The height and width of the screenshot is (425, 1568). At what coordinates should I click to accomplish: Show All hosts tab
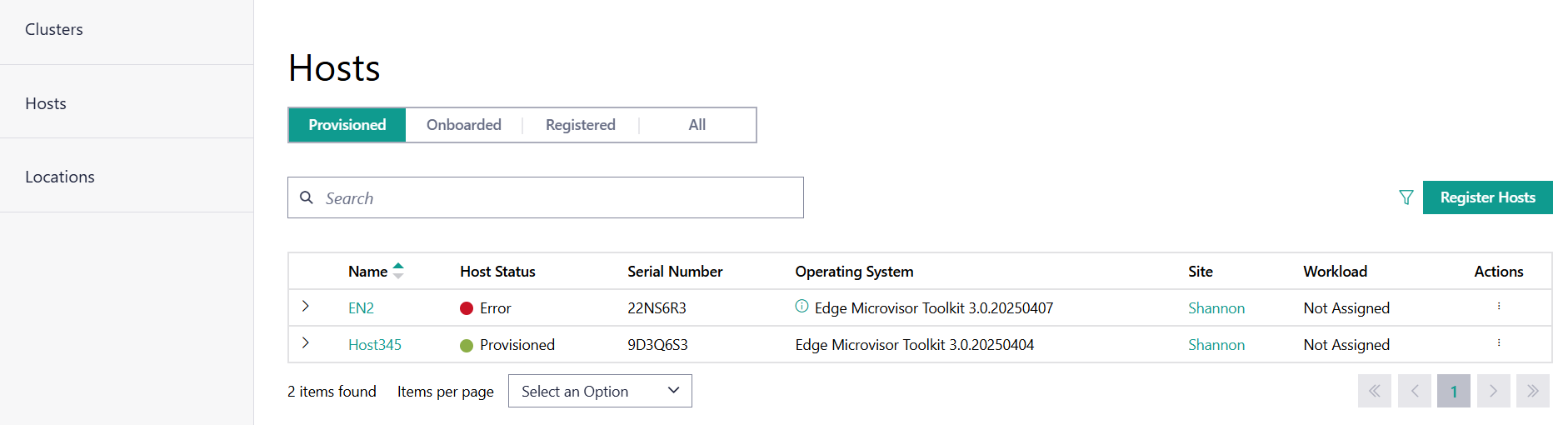point(697,125)
